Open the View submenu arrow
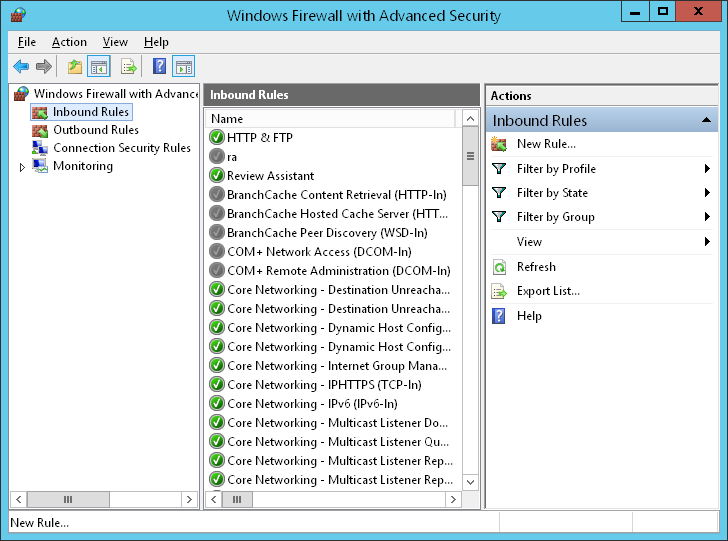Image resolution: width=728 pixels, height=541 pixels. tap(707, 241)
